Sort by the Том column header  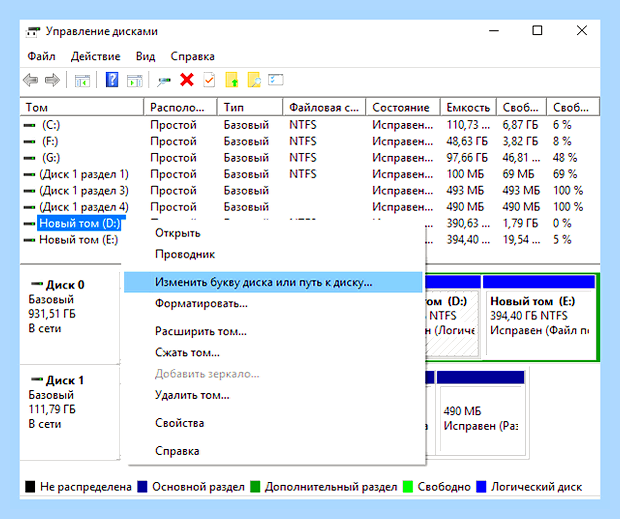[x=82, y=107]
